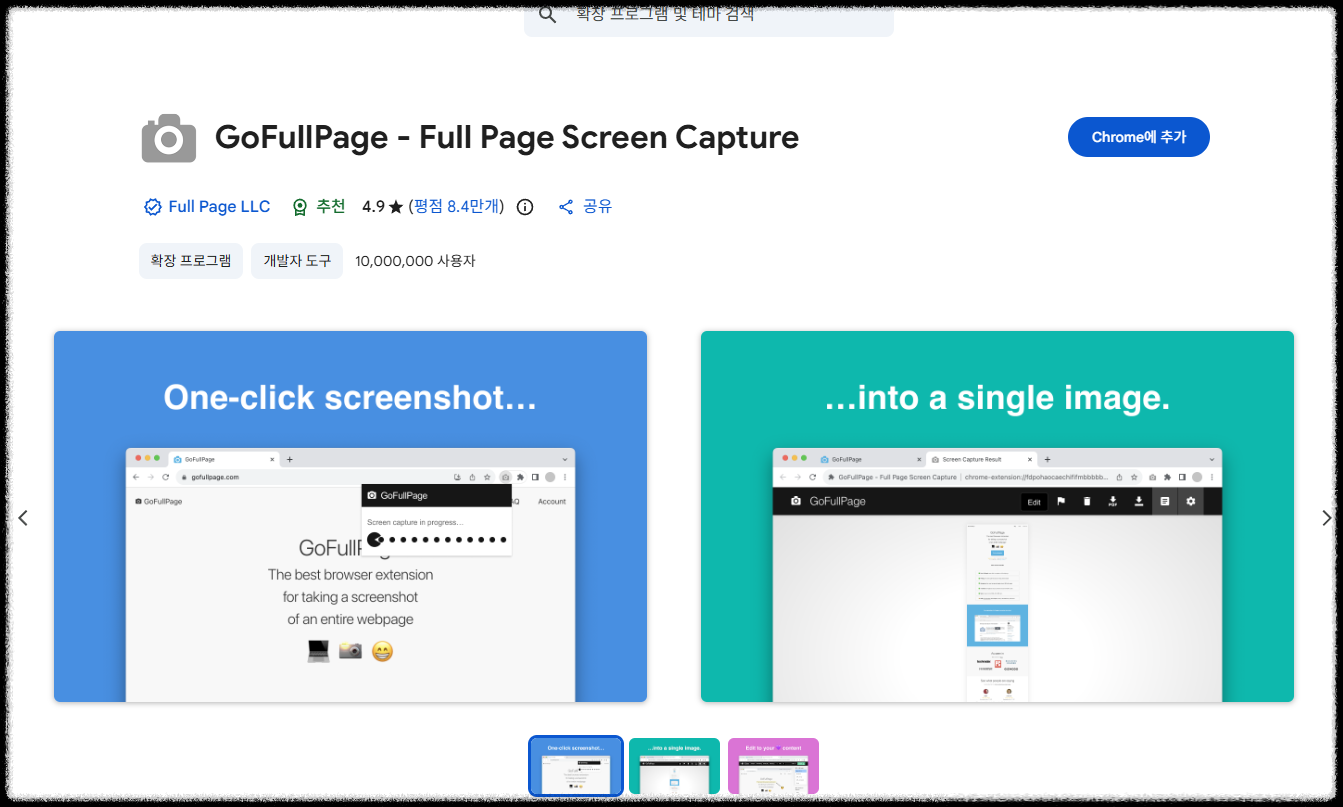Open the blue One-click screenshot preview image

[x=350, y=516]
